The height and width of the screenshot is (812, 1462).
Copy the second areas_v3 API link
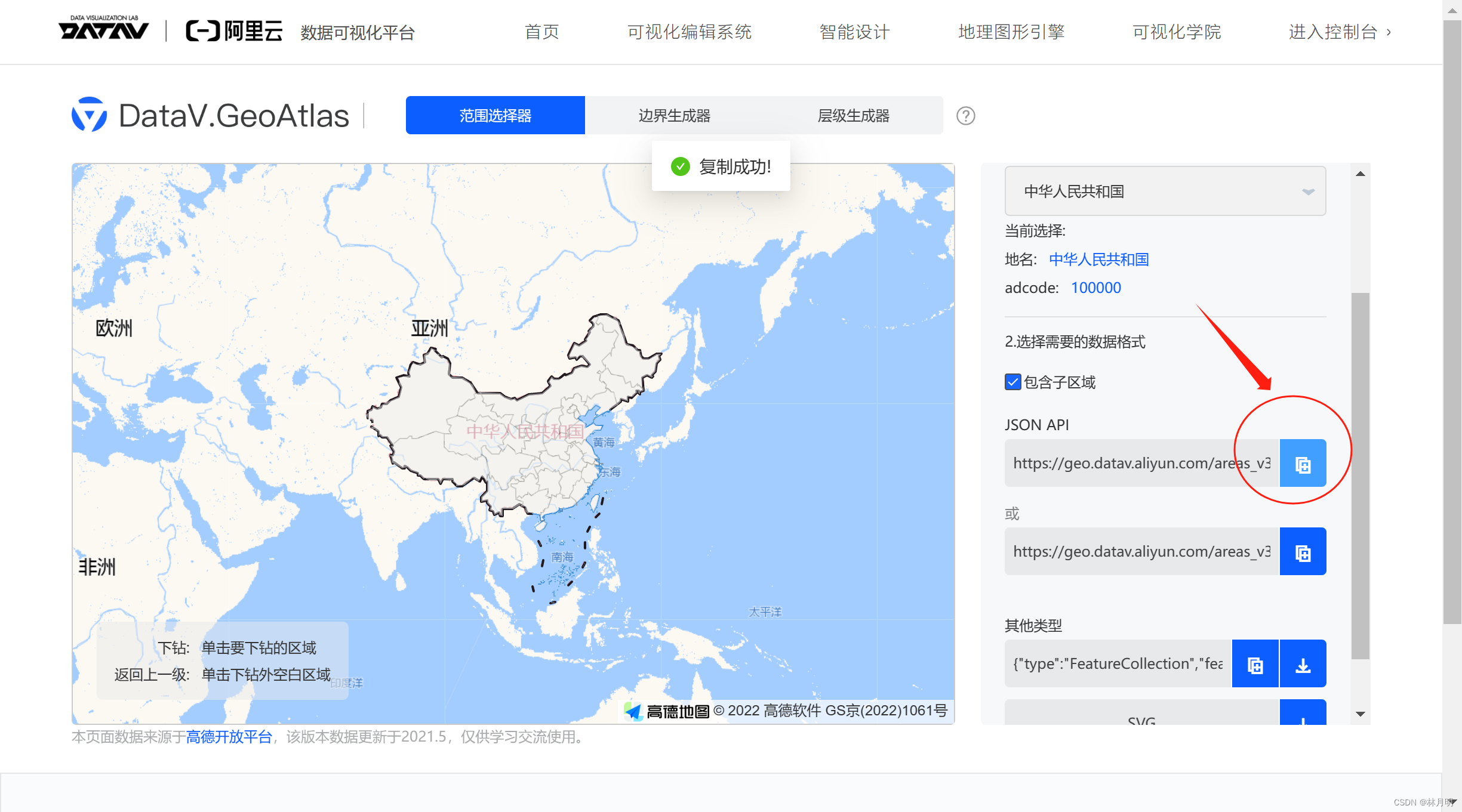click(1303, 551)
